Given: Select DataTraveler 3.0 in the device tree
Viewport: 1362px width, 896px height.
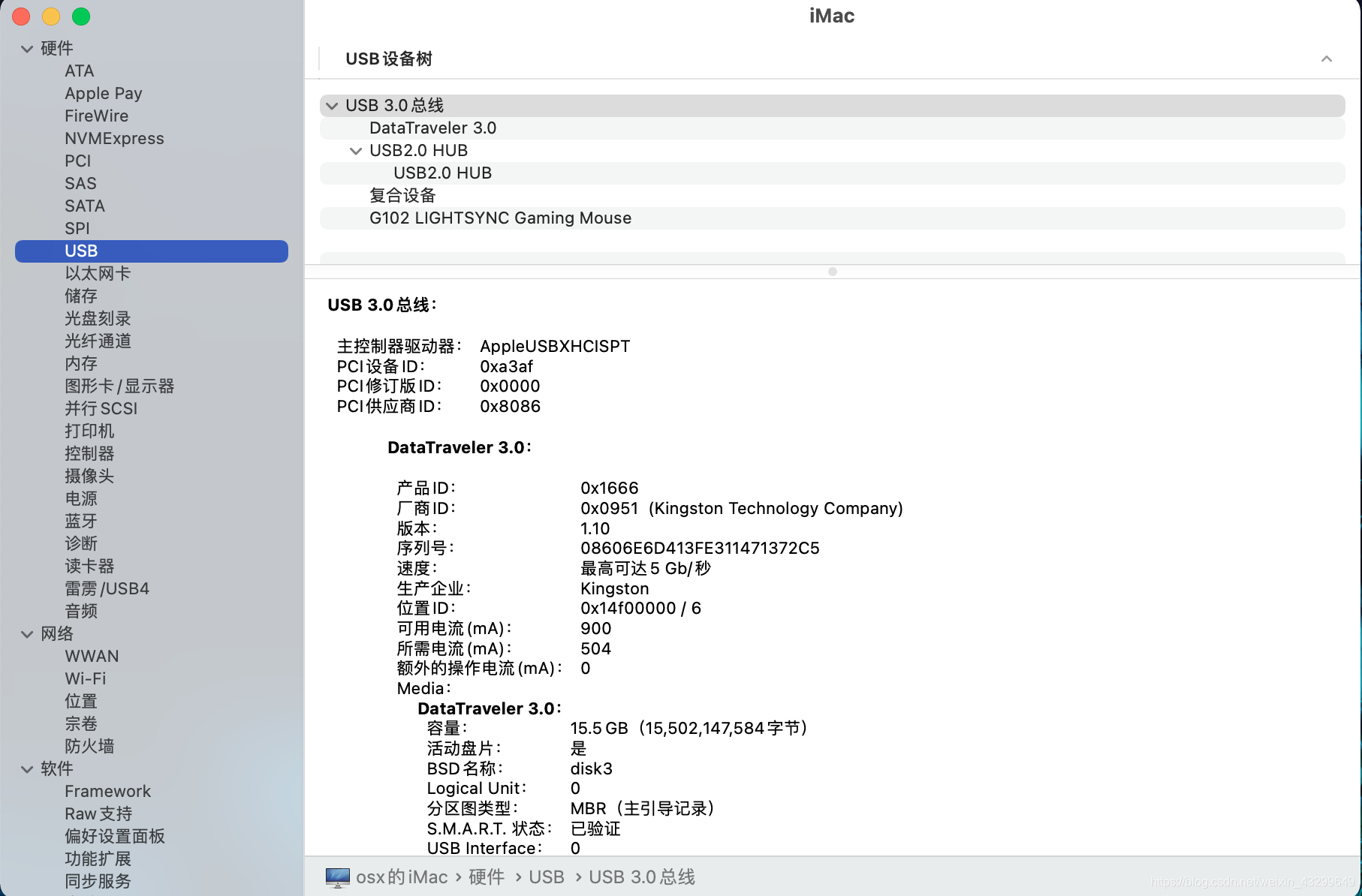Looking at the screenshot, I should click(832, 128).
